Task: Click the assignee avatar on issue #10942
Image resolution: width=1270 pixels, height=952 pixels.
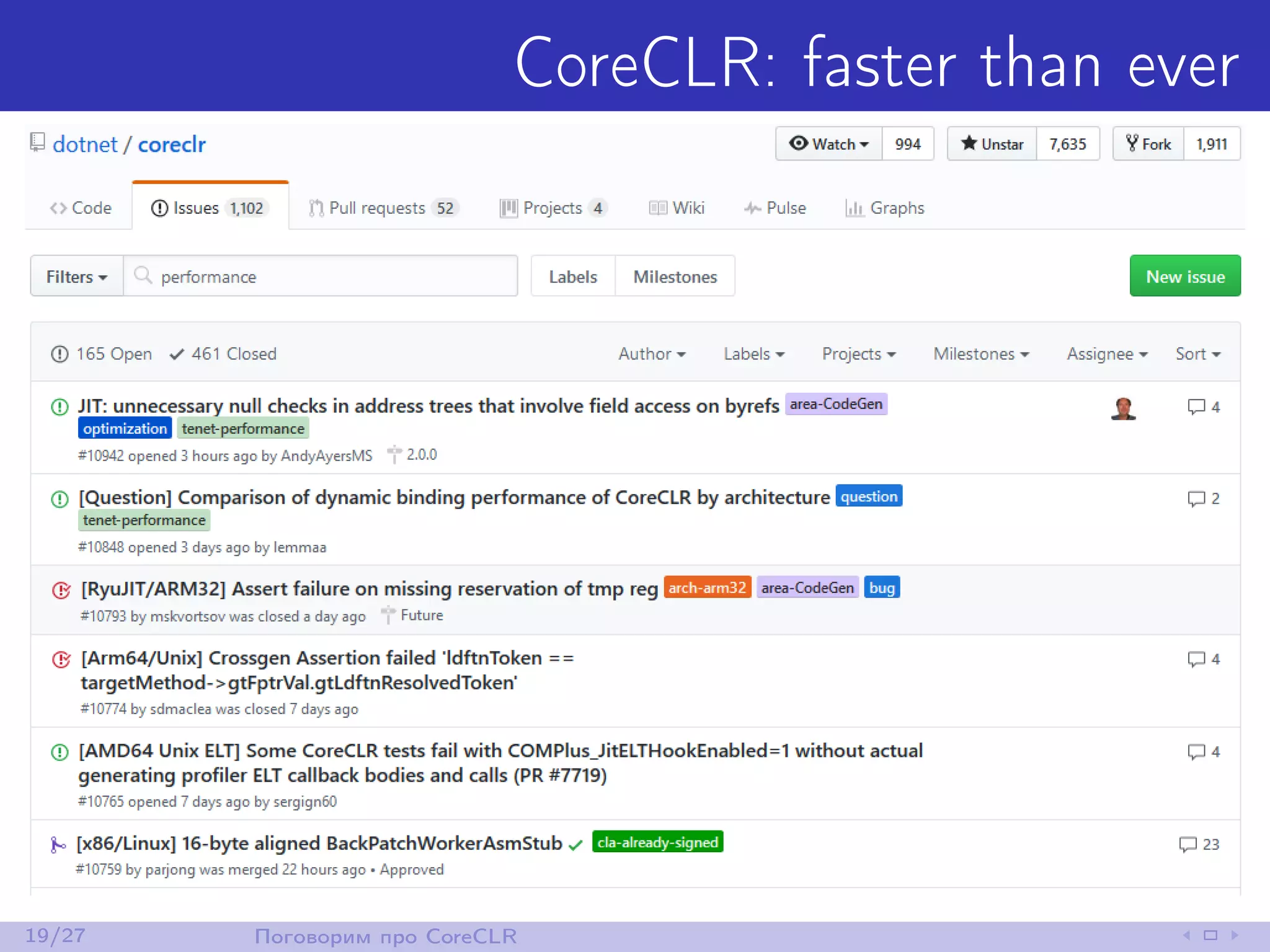Action: coord(1124,408)
